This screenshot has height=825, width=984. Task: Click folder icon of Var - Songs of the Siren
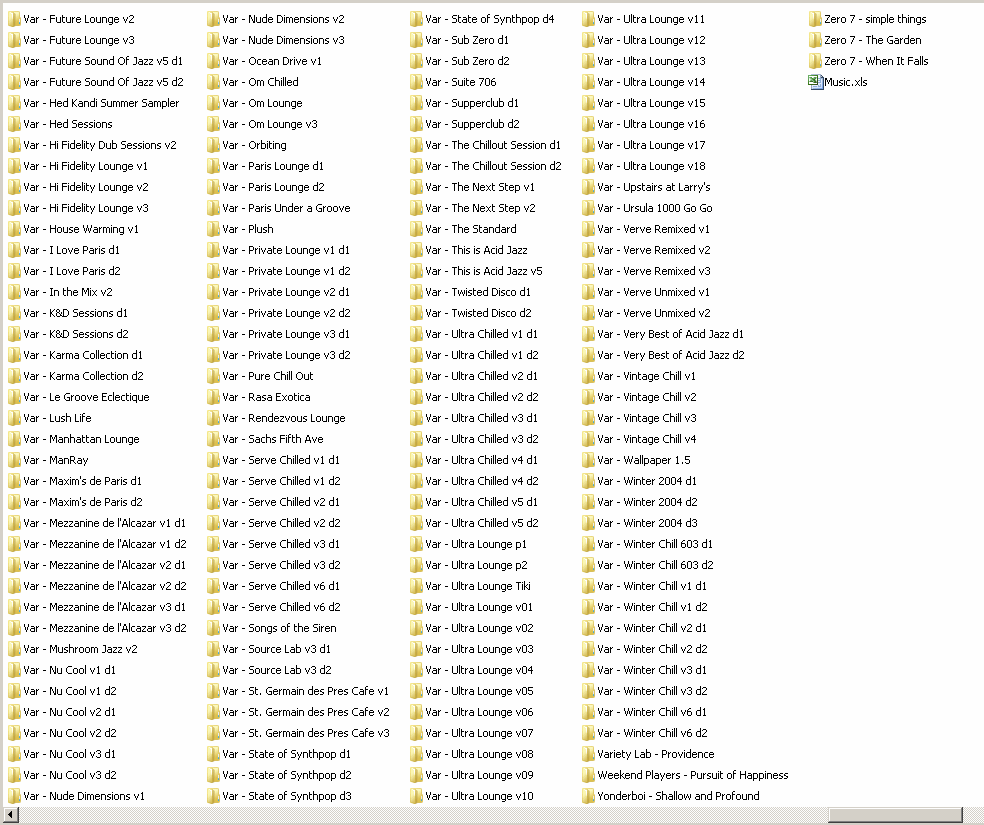click(213, 629)
